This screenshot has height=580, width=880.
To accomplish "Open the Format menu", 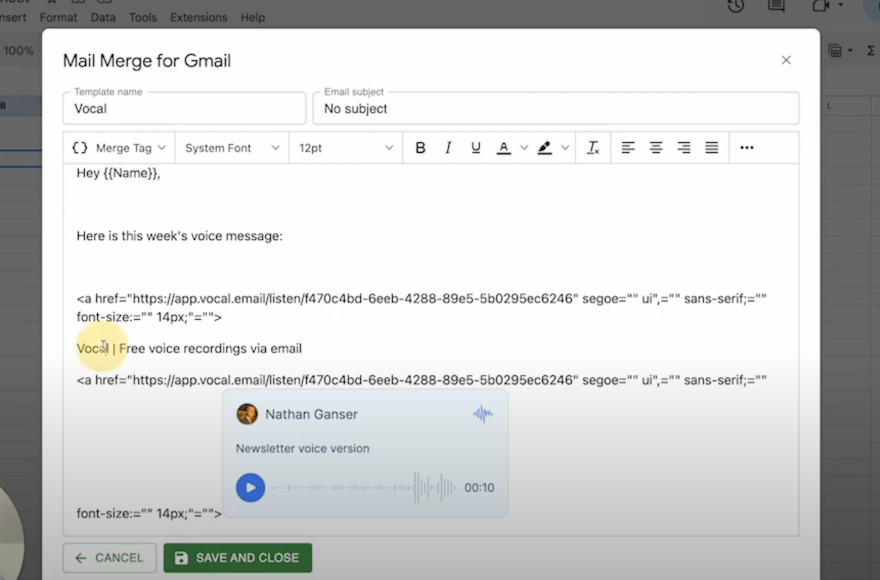I will click(58, 17).
